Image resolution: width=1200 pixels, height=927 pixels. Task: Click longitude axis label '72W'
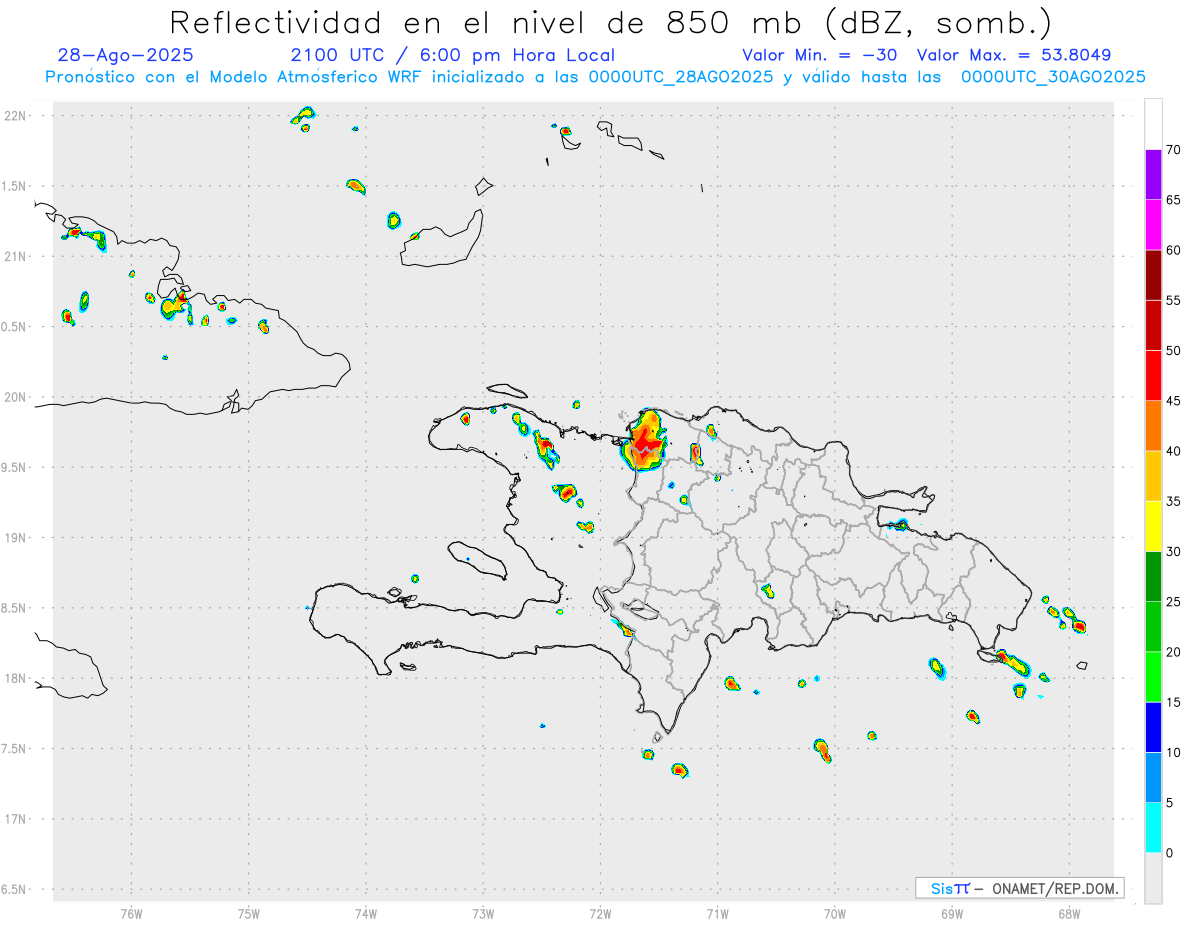[x=600, y=913]
